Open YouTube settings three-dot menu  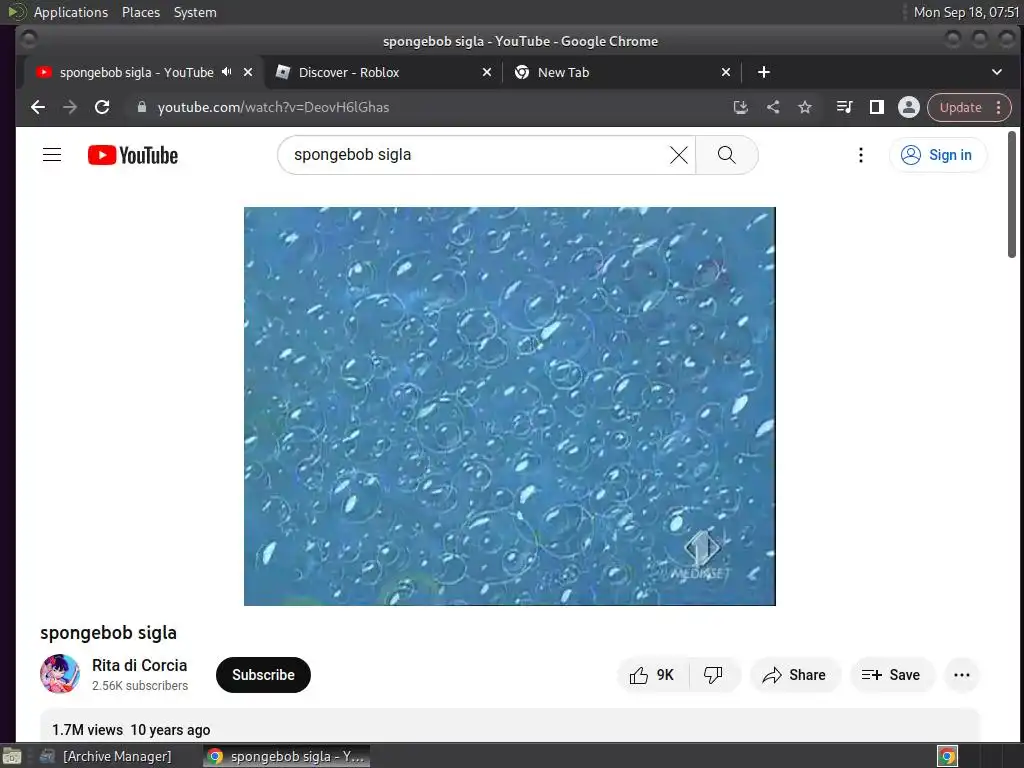point(861,155)
